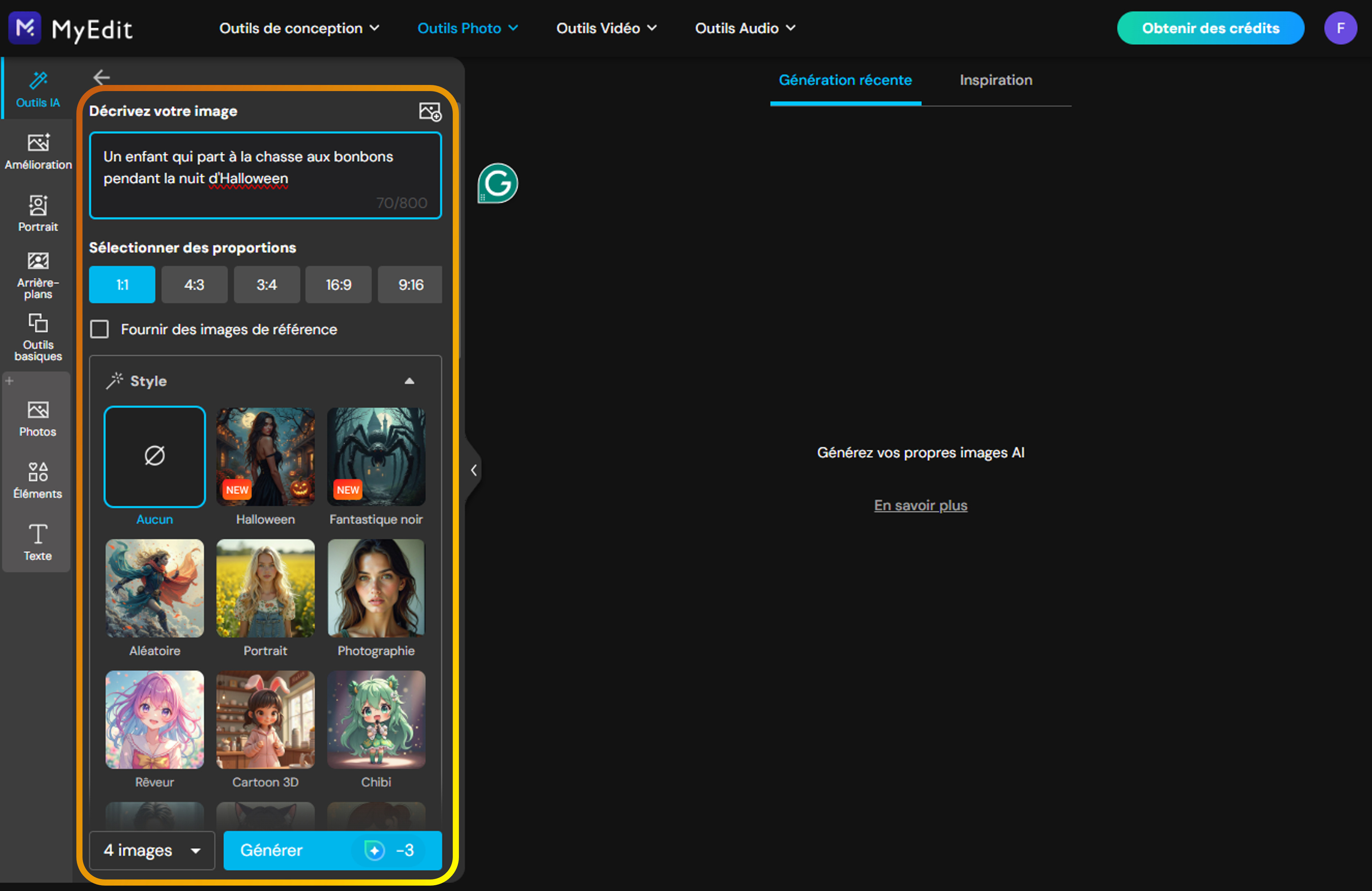
Task: Collapse the Style section
Action: (409, 381)
